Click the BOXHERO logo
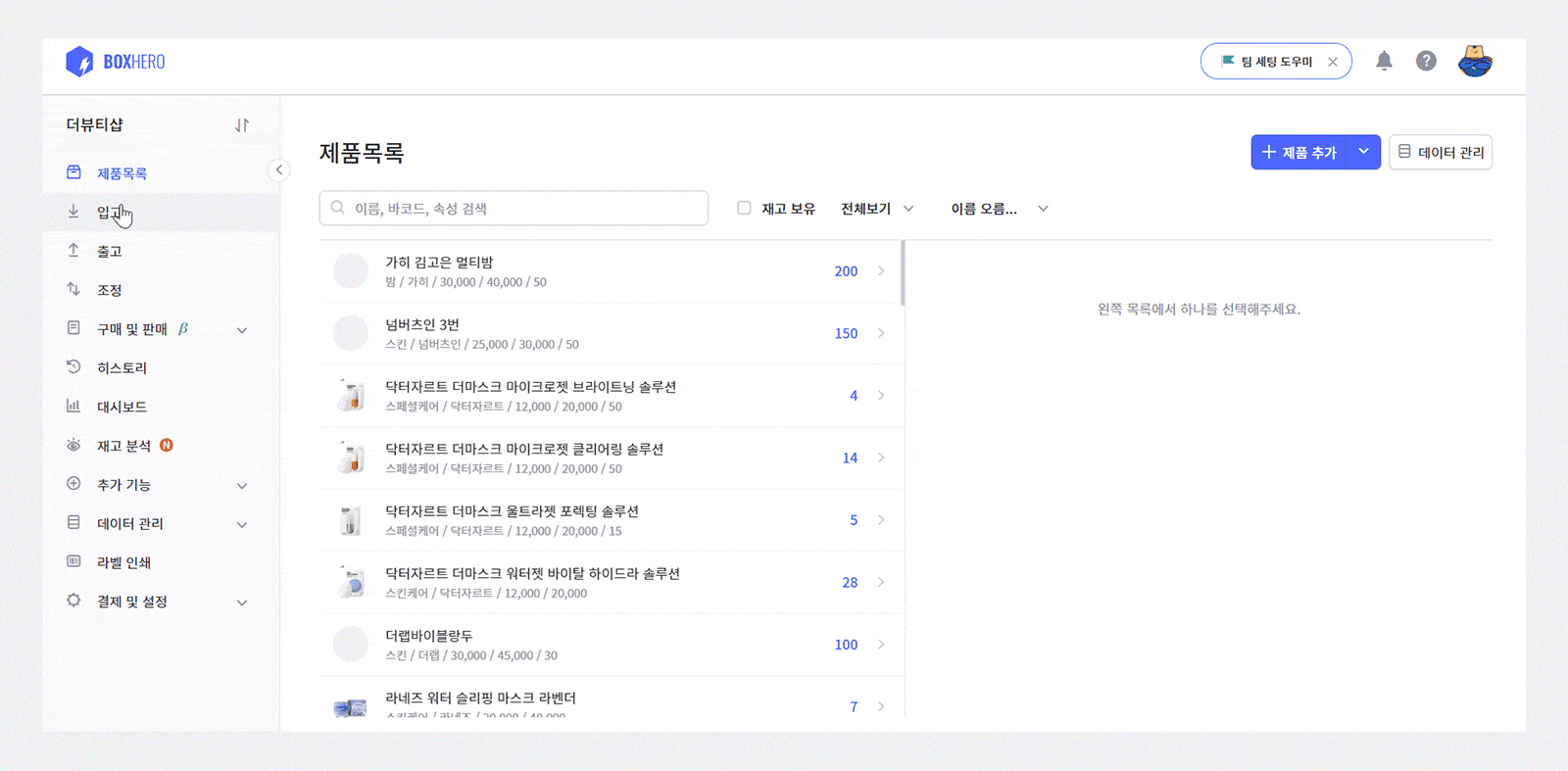The width and height of the screenshot is (1568, 771). (116, 62)
